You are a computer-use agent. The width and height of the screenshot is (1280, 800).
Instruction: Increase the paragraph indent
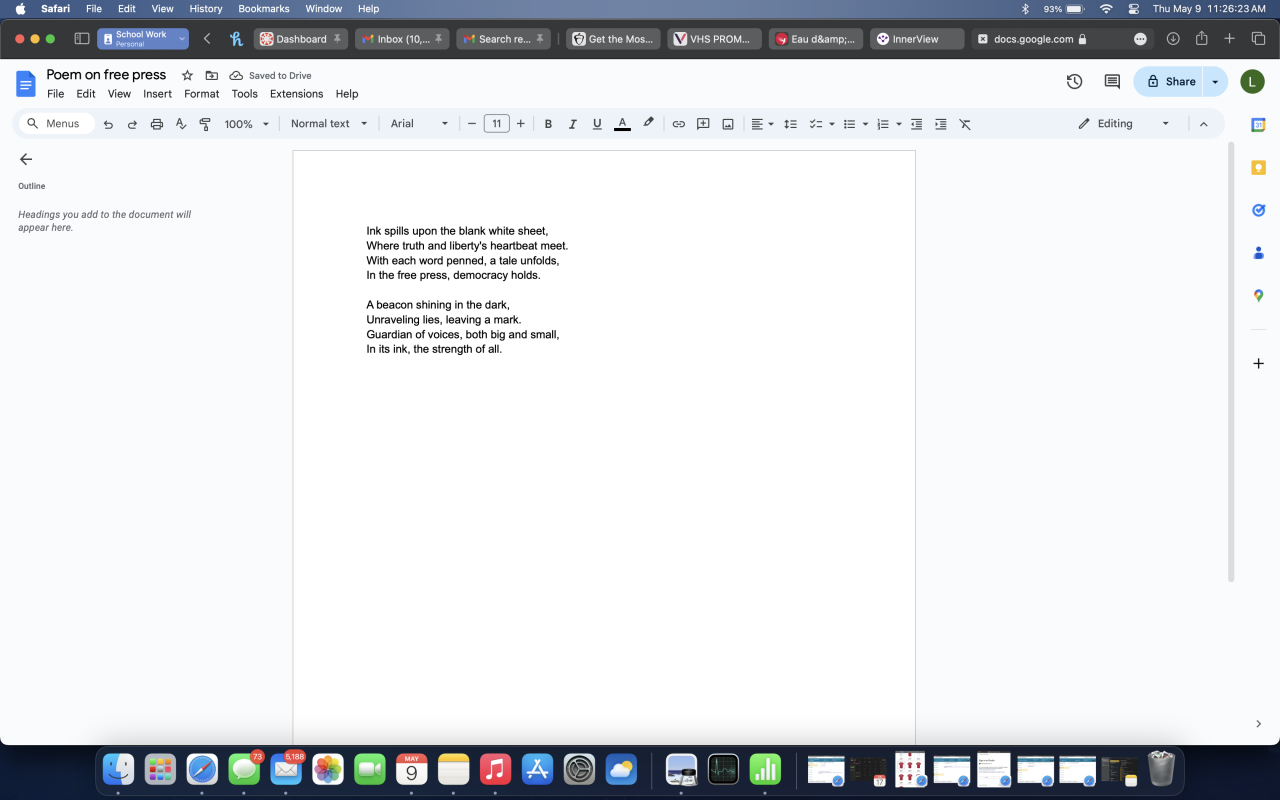[x=941, y=124]
